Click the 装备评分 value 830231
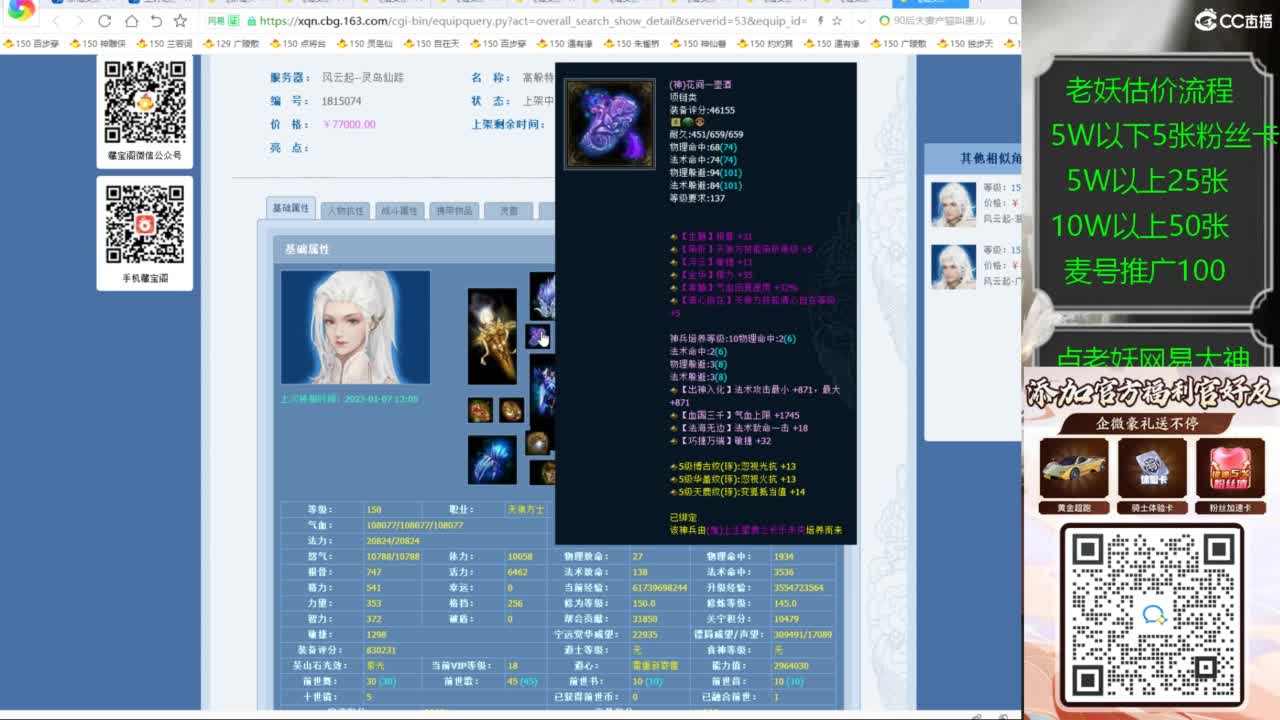This screenshot has width=1280, height=720. point(381,650)
